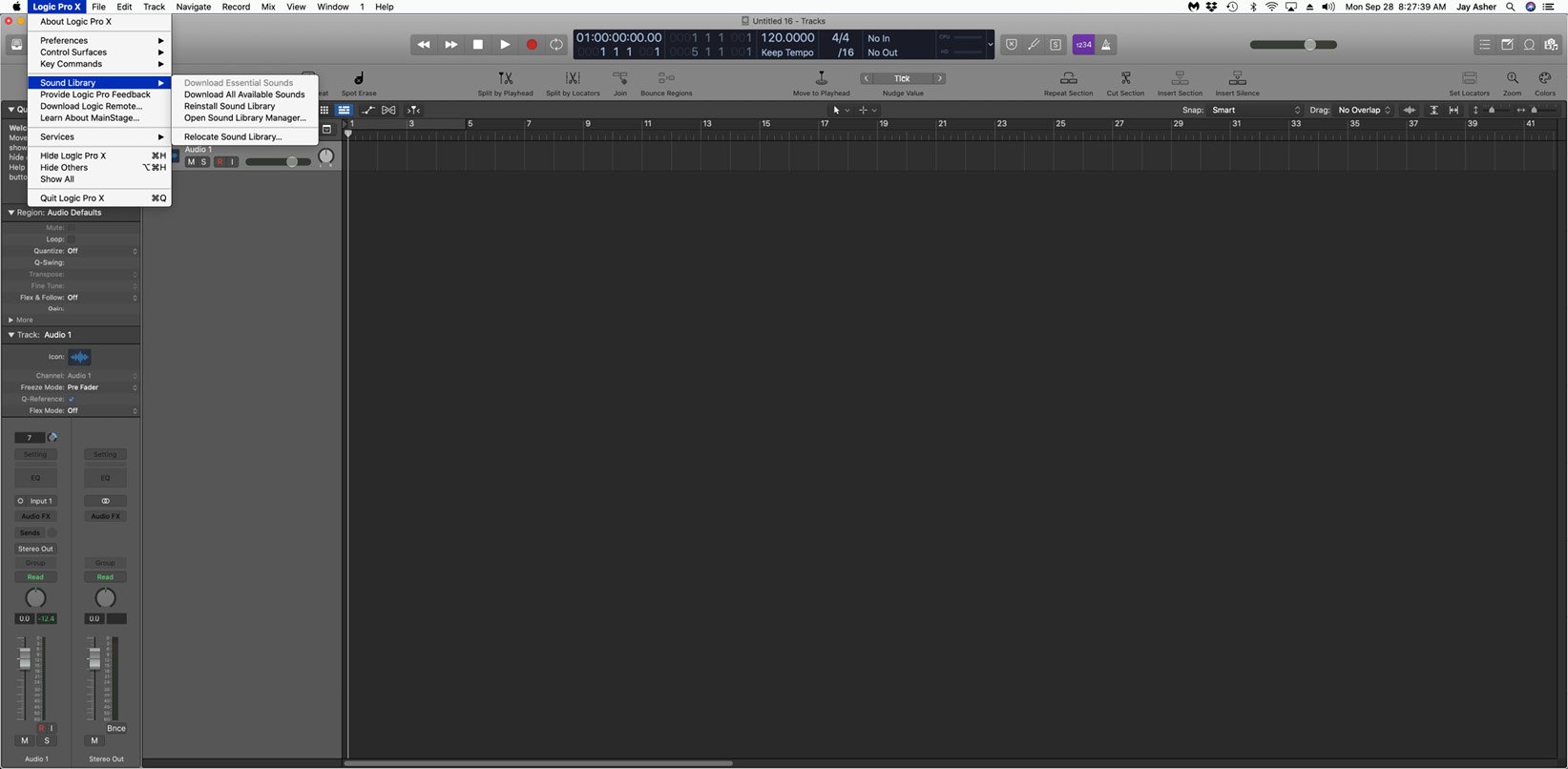Click the Bnce bounce button
1568x769 pixels.
(116, 728)
